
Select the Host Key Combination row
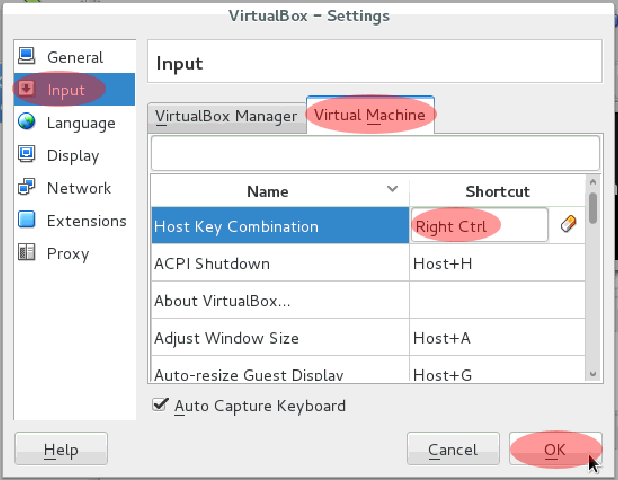click(280, 225)
